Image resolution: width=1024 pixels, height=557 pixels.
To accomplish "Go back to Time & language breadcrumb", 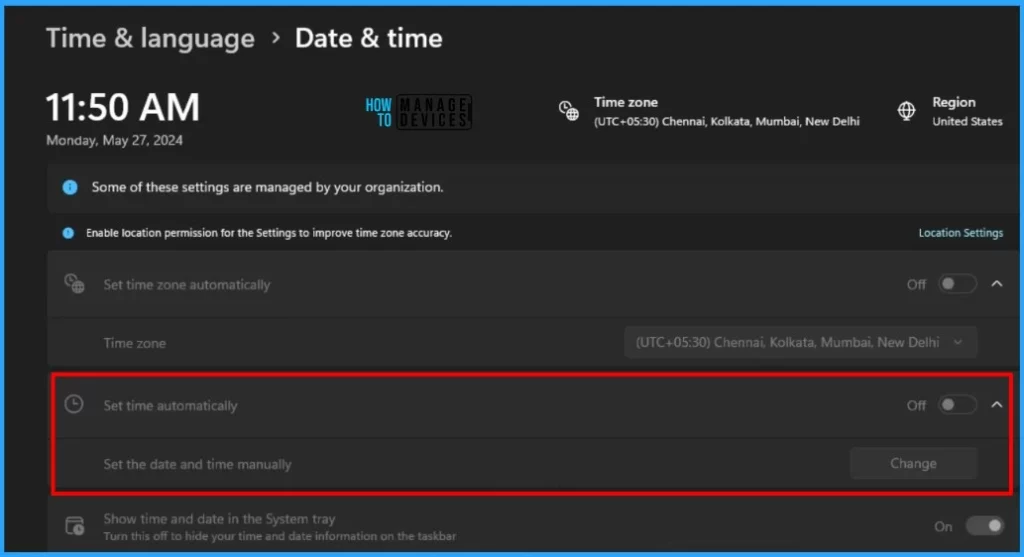I will [x=150, y=39].
